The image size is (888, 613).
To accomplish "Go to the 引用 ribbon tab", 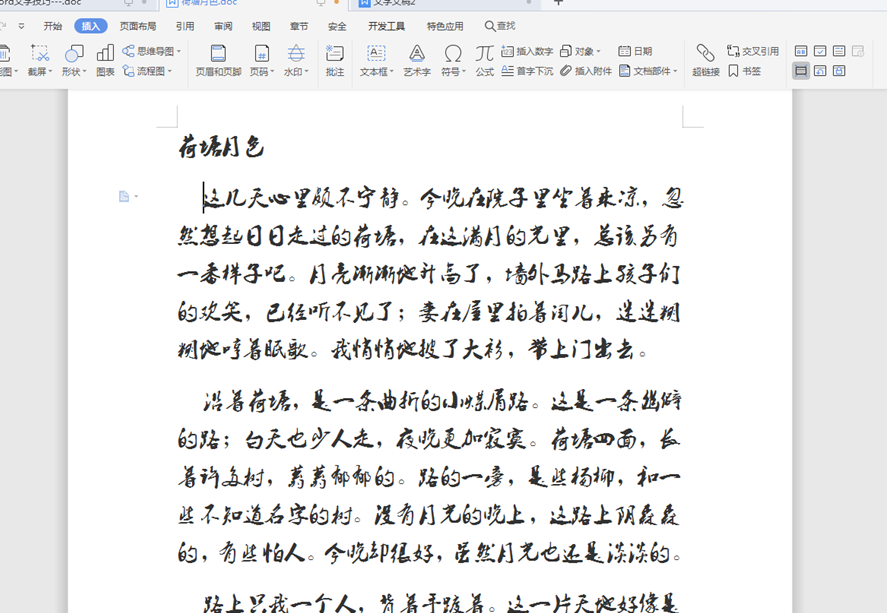I will (x=185, y=26).
